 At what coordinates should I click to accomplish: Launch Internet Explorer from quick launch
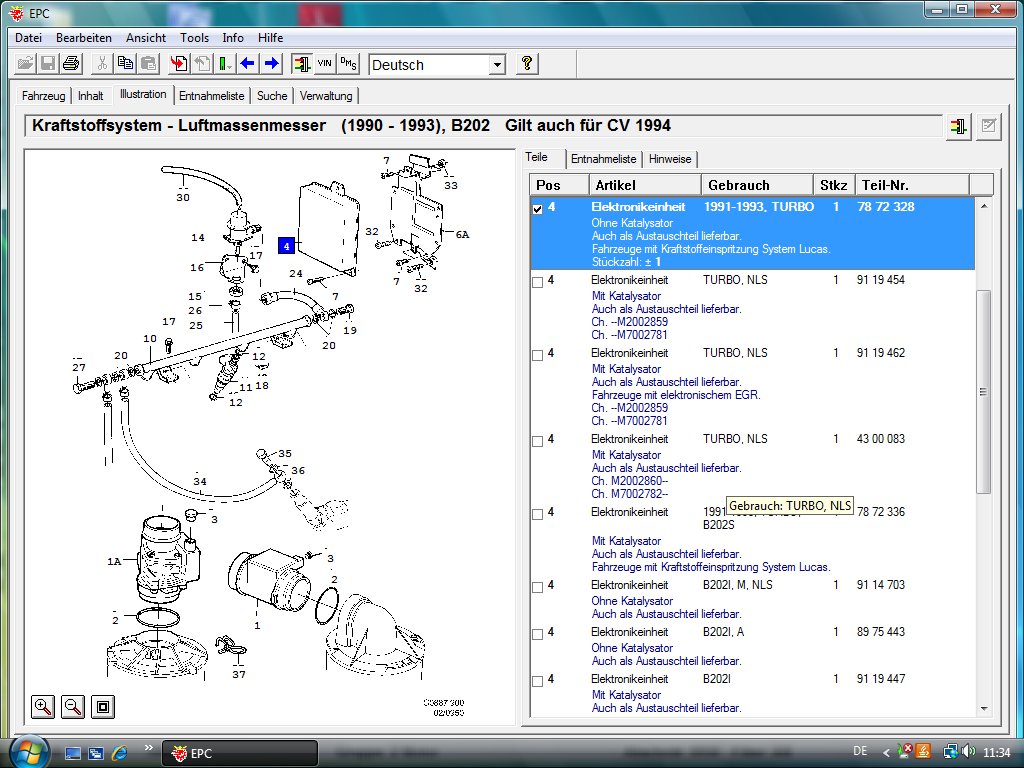(120, 753)
